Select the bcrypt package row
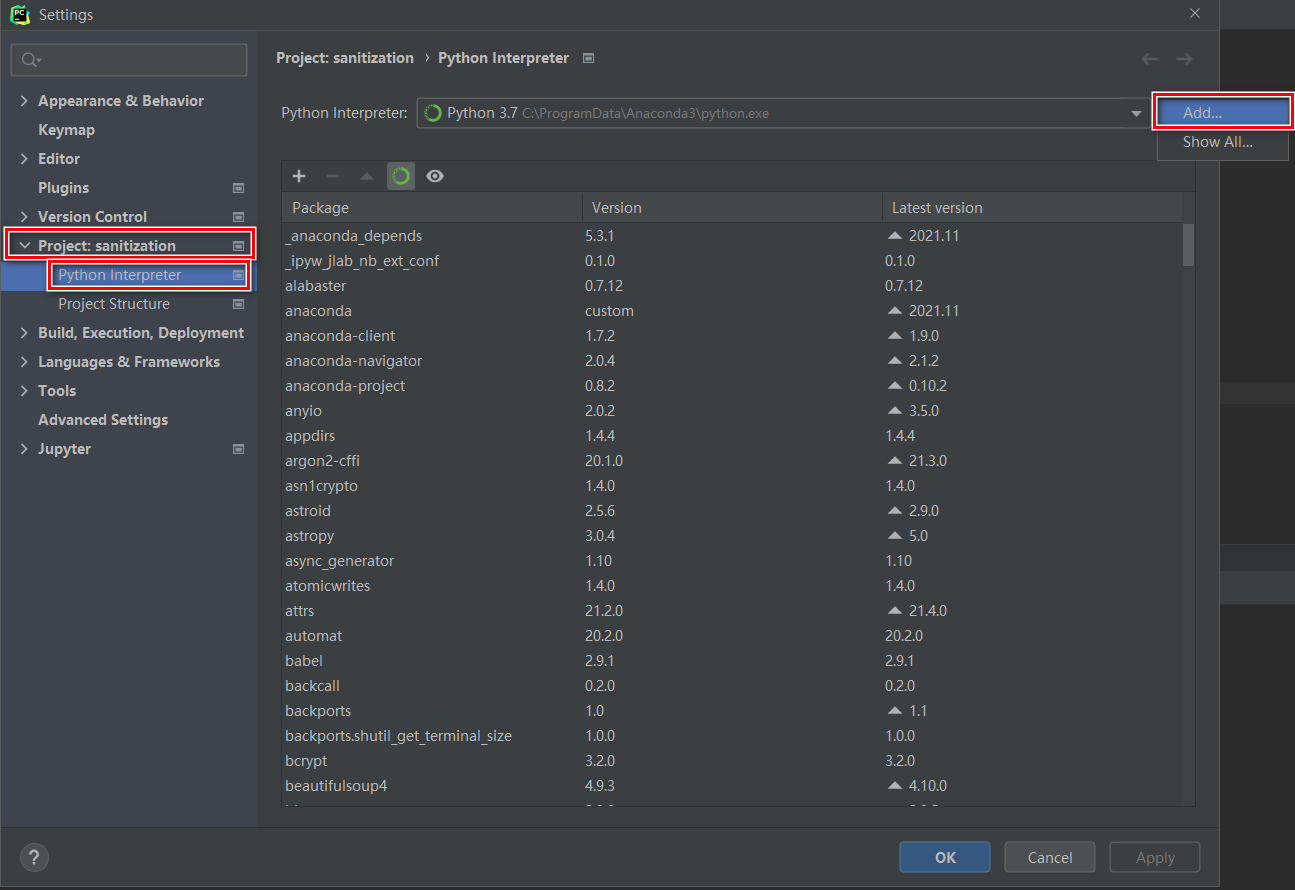The height and width of the screenshot is (890, 1295). coord(732,761)
